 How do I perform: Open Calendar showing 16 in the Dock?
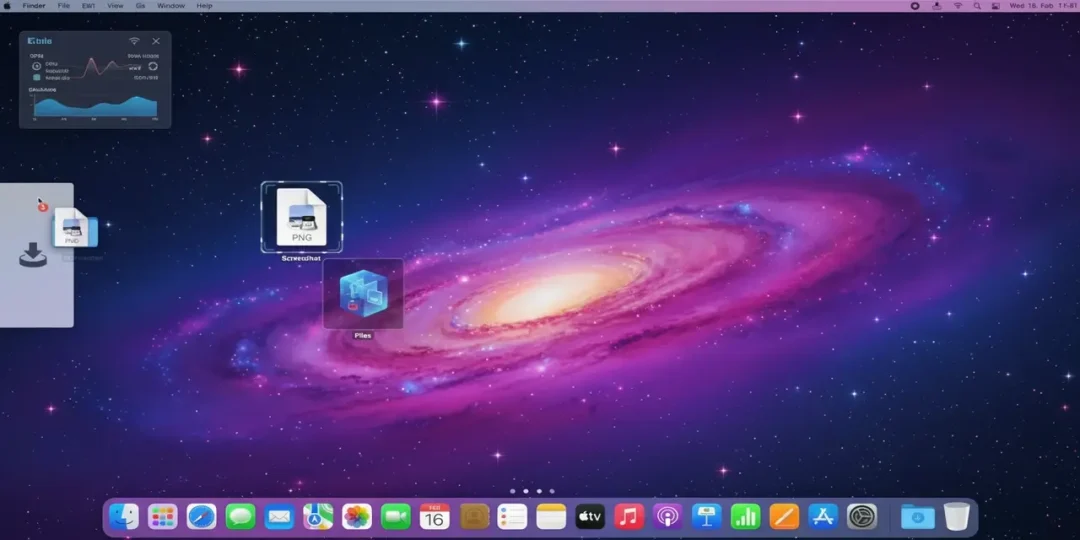[435, 517]
